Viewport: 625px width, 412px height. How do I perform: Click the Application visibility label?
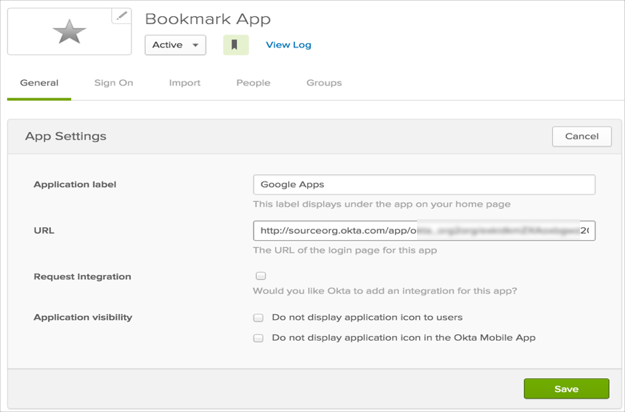click(x=83, y=317)
